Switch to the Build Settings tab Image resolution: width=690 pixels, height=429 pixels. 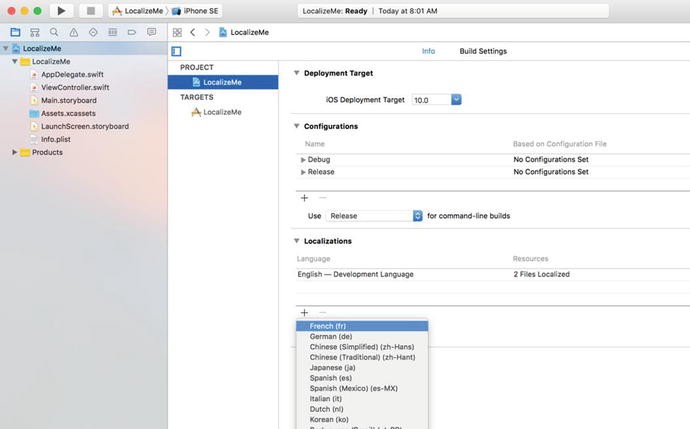[x=483, y=51]
